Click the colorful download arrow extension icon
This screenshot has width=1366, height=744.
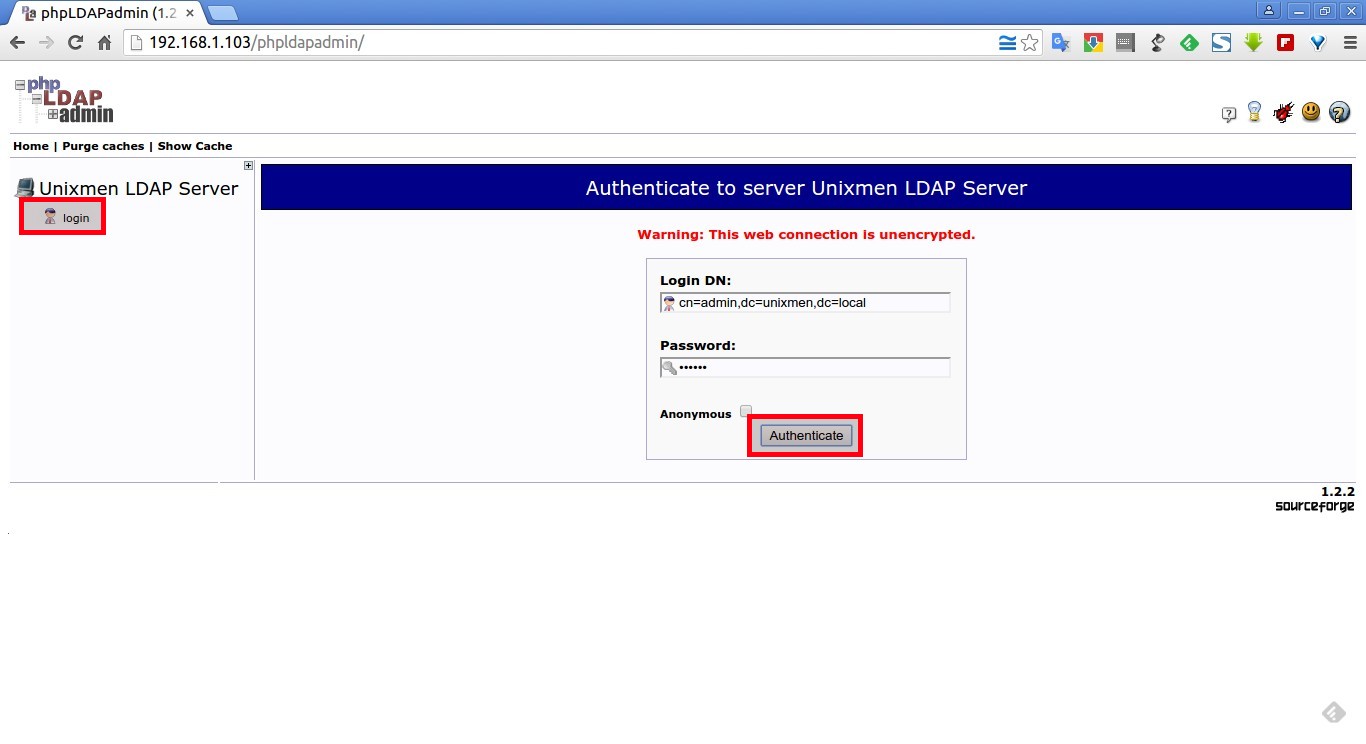pos(1093,43)
